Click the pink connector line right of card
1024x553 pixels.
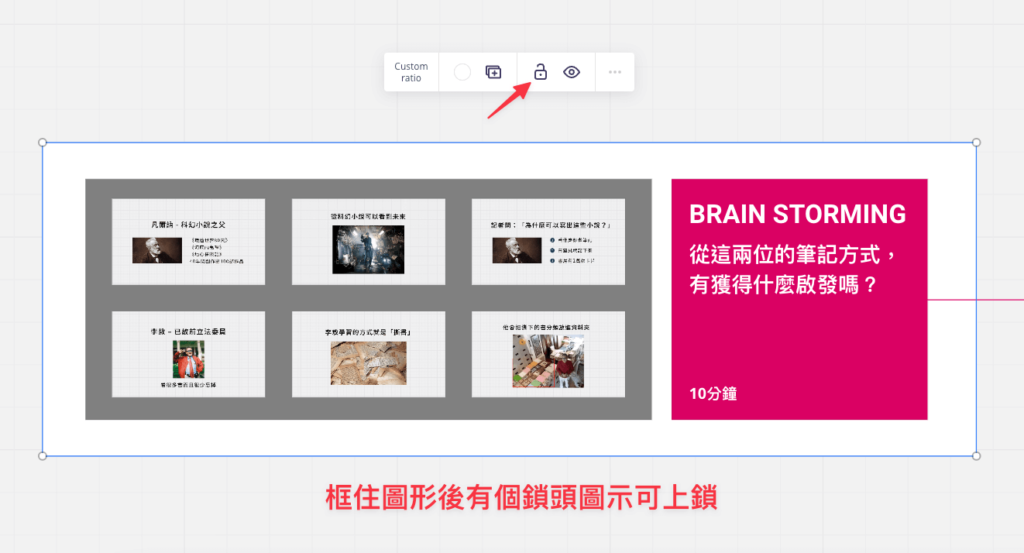(x=975, y=298)
